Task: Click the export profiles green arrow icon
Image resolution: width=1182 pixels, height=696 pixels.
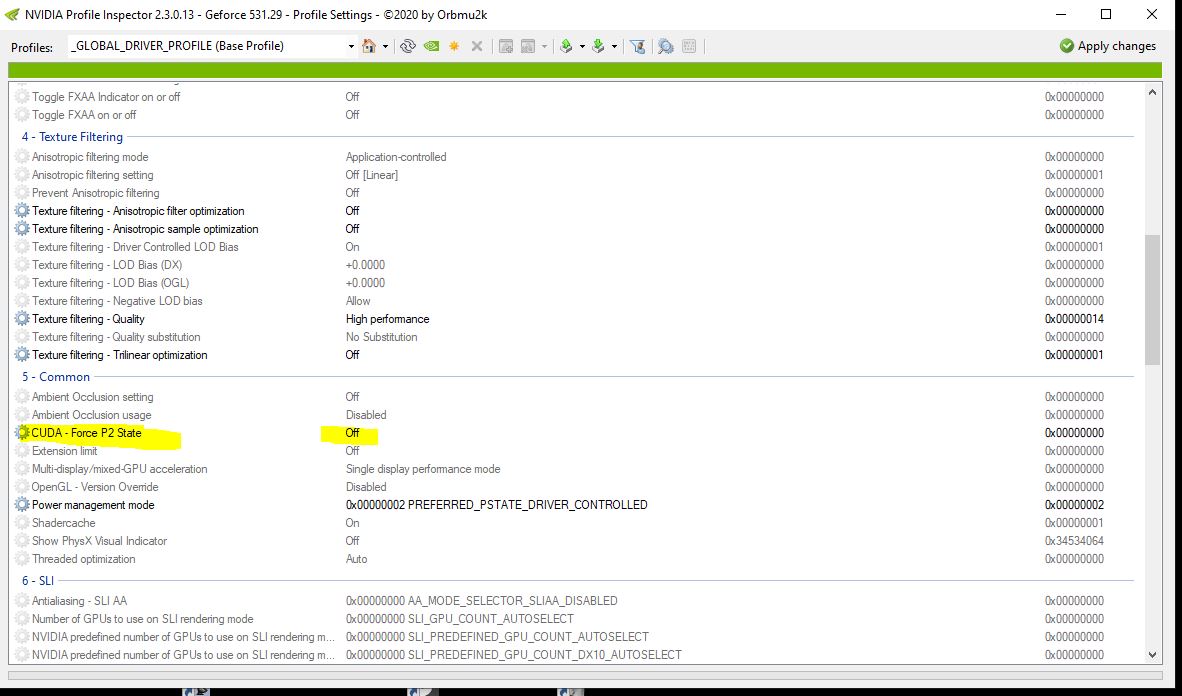Action: [566, 46]
